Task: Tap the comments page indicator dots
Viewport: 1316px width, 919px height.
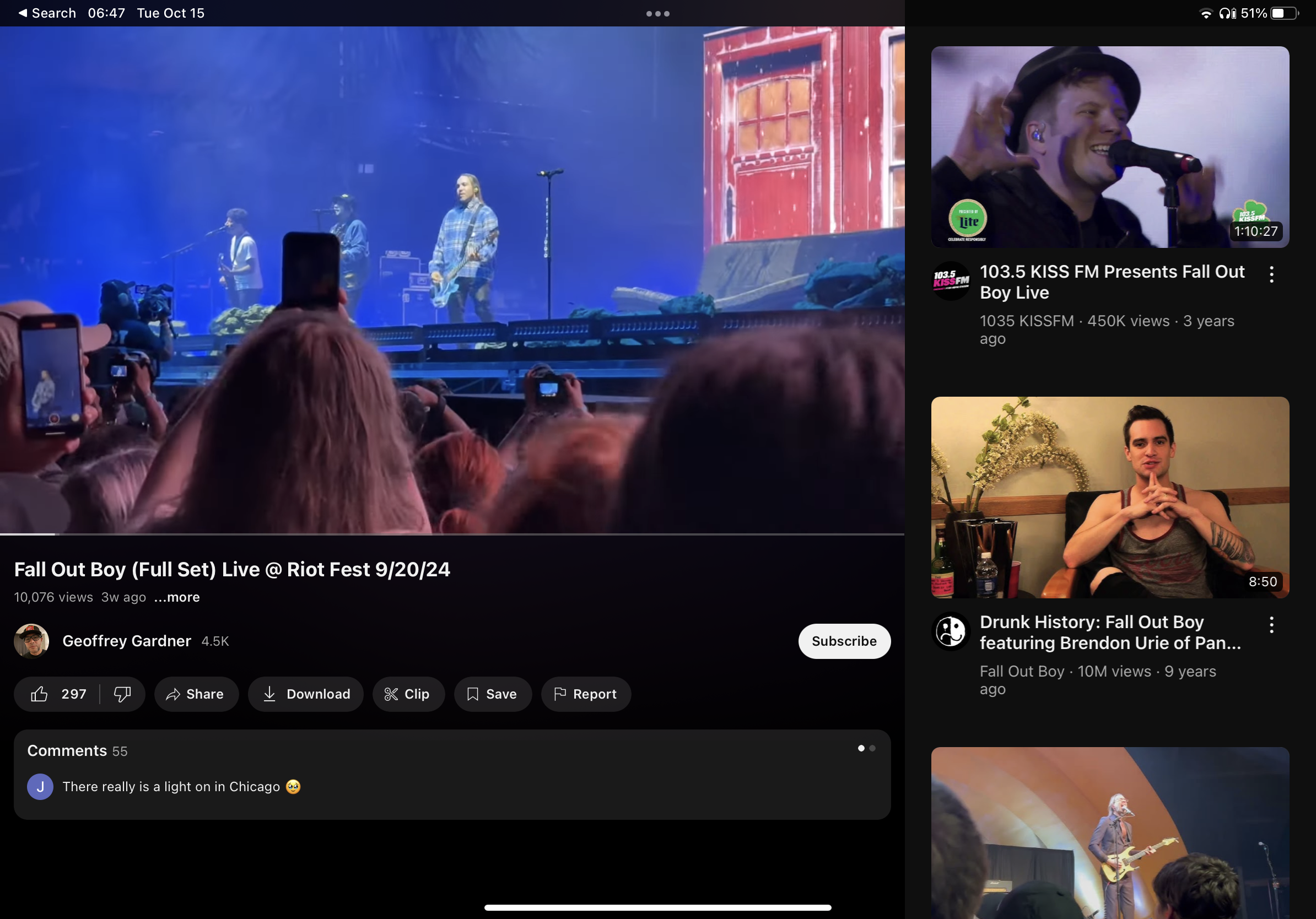Action: coord(866,748)
